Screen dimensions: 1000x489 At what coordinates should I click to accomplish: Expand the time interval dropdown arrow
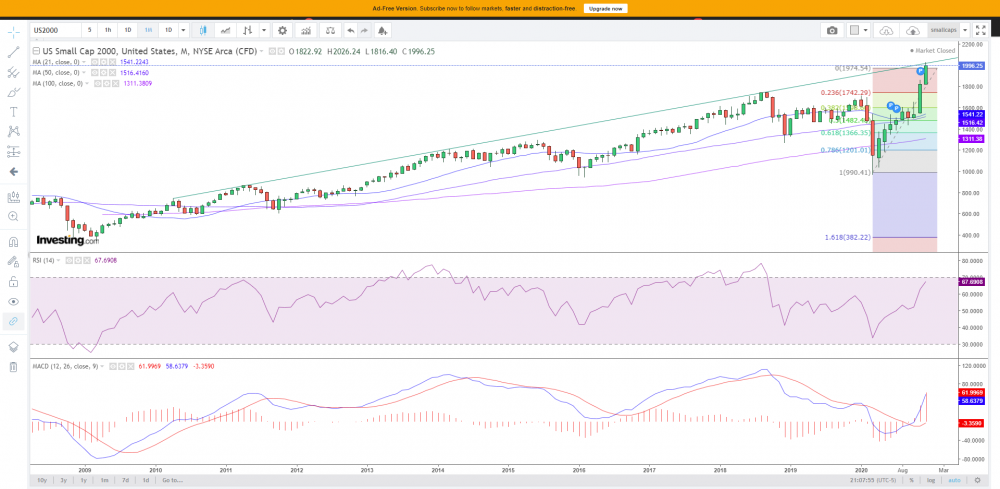[182, 30]
